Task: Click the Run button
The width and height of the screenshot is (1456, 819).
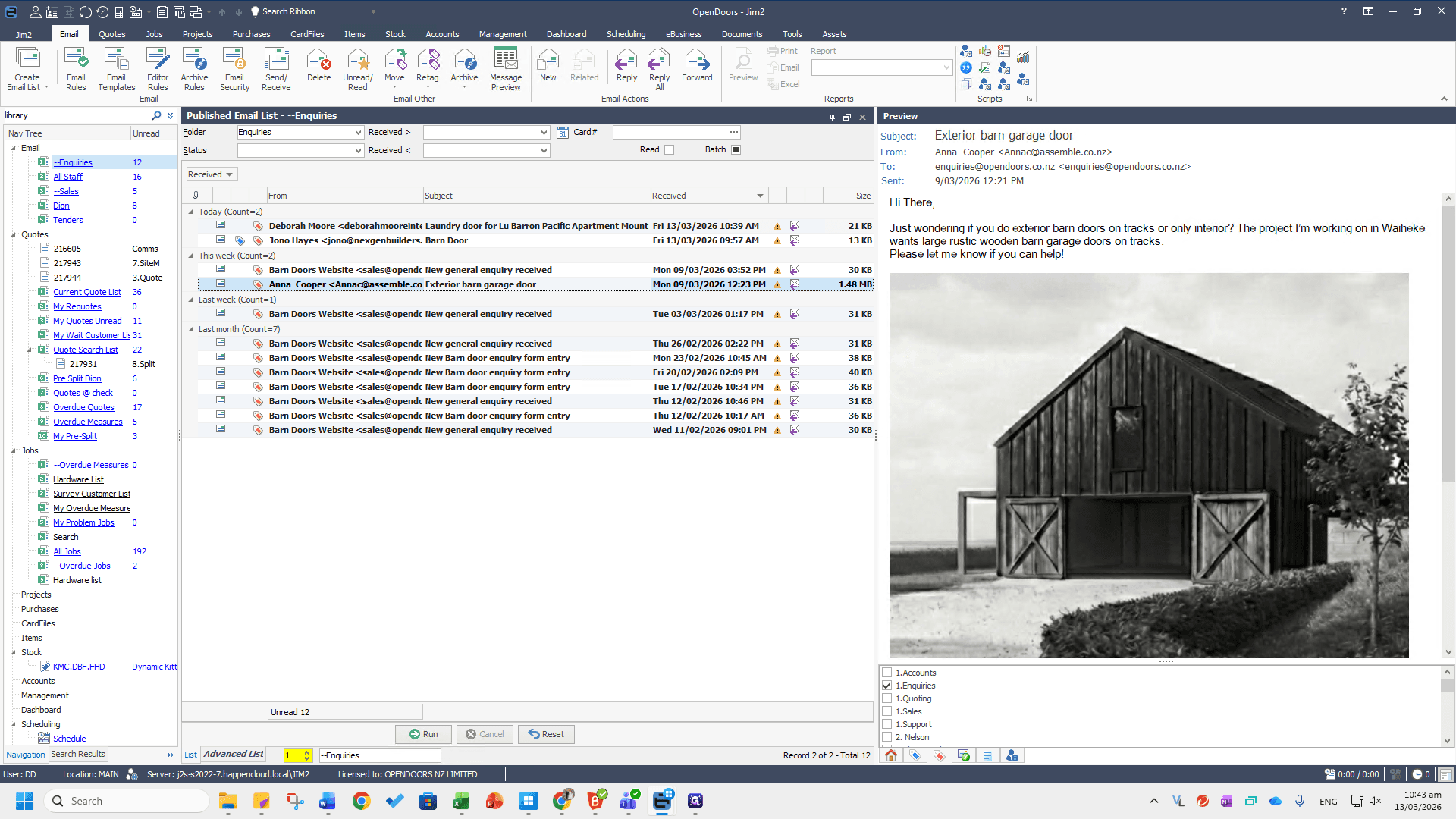Action: coord(423,734)
